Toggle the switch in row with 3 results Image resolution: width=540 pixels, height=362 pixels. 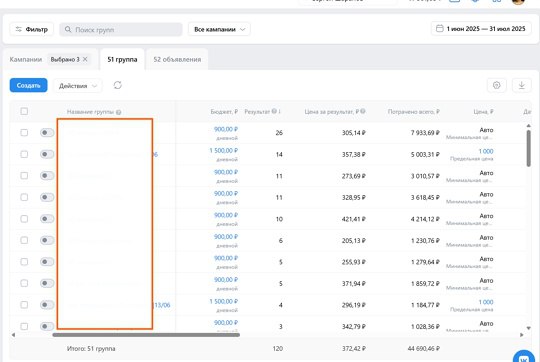(x=47, y=326)
